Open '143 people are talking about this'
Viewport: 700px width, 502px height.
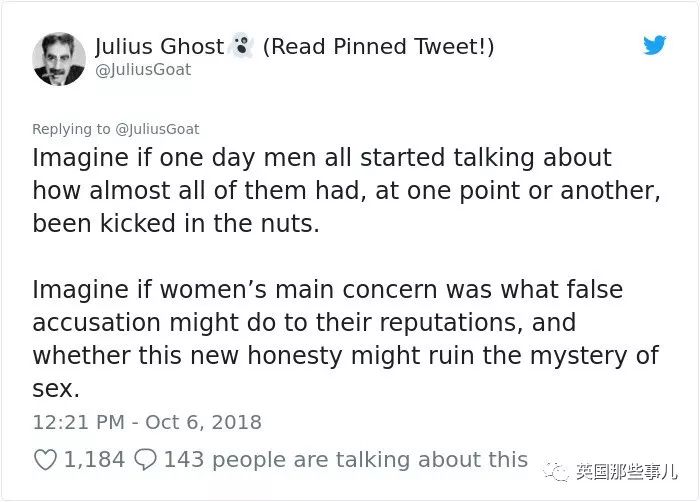(x=346, y=460)
